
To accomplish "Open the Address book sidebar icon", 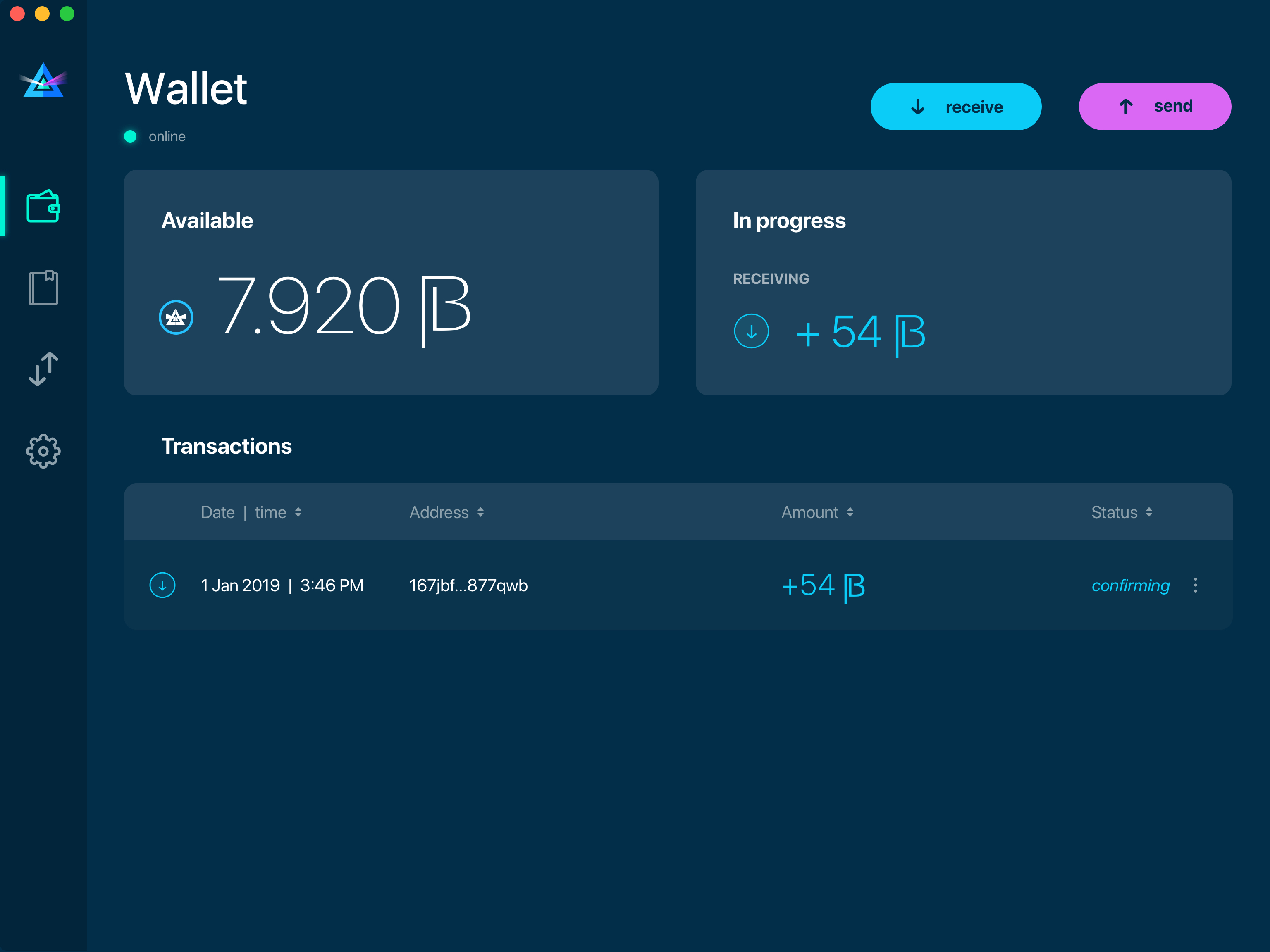I will (x=43, y=288).
